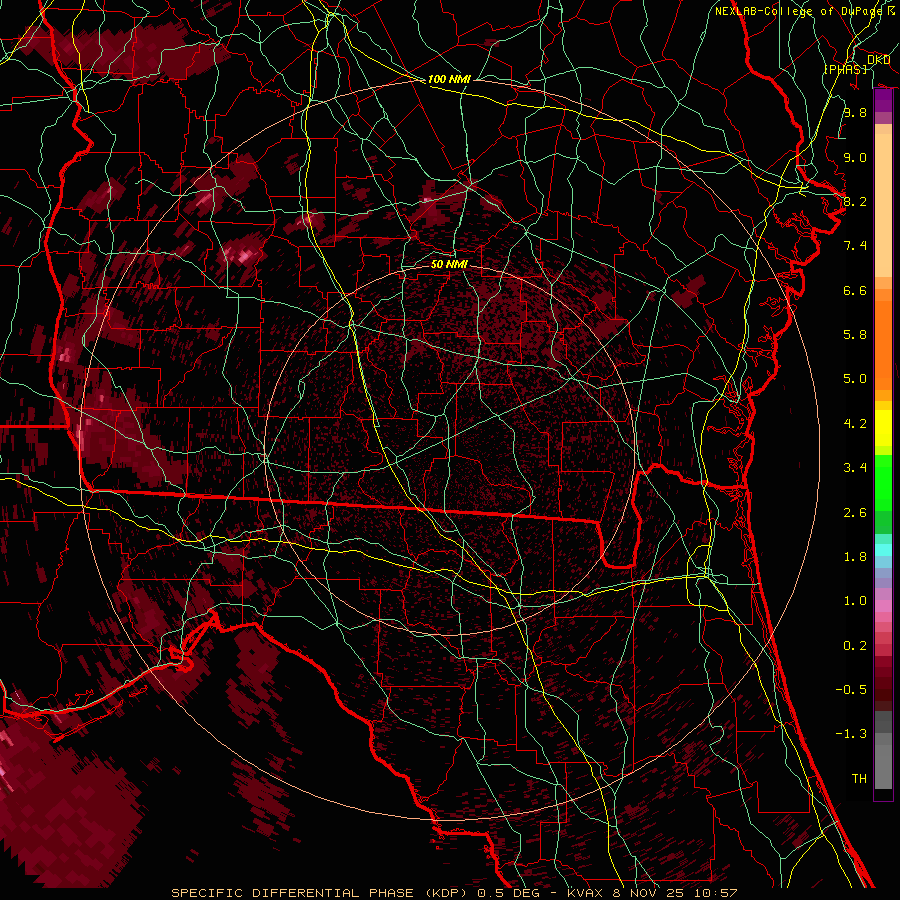
Task: Click the DKD label above the legend
Action: (x=879, y=60)
